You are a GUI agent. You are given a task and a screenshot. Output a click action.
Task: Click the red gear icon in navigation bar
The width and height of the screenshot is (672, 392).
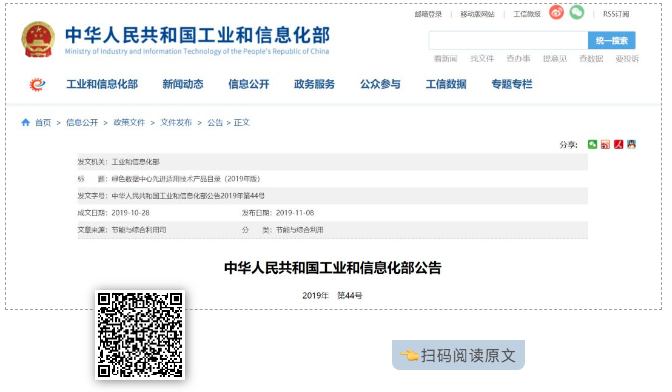coord(37,84)
